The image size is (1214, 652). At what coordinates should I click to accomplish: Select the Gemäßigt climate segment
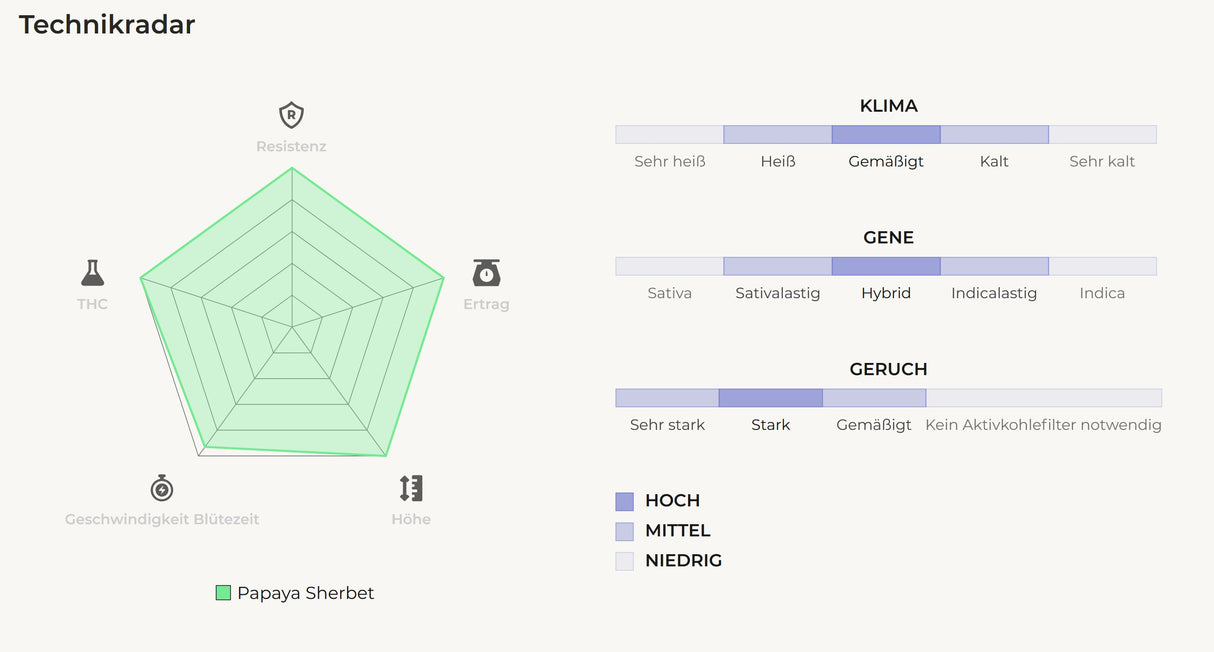tap(886, 134)
